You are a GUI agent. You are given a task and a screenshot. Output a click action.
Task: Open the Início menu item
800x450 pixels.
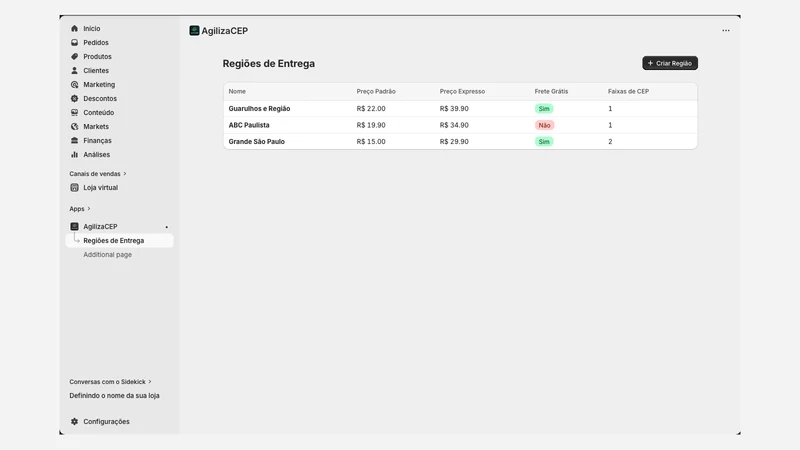[92, 29]
